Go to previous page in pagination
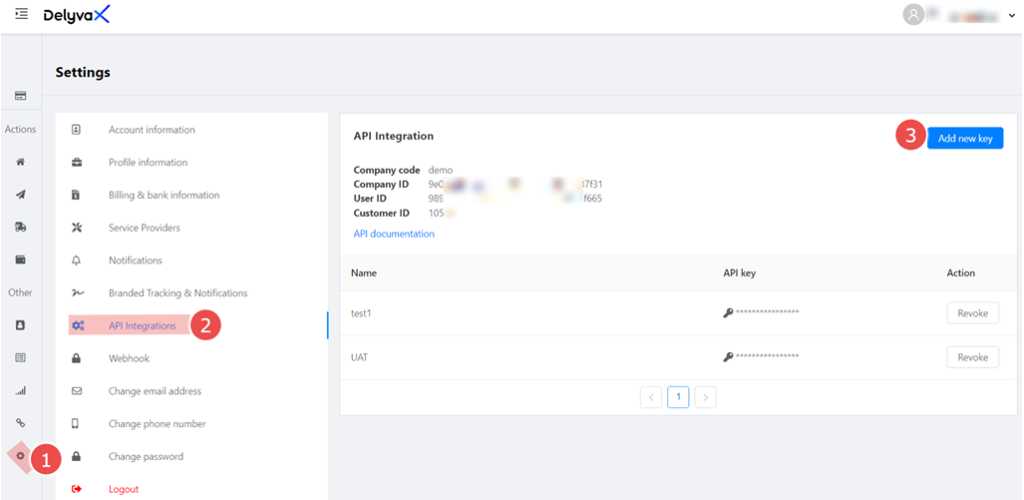 tap(652, 397)
